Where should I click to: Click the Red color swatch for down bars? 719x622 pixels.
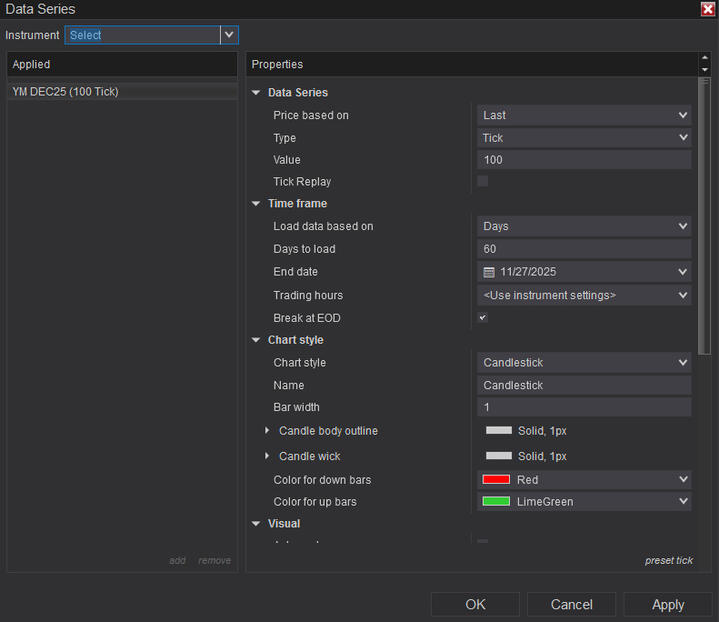(x=497, y=480)
